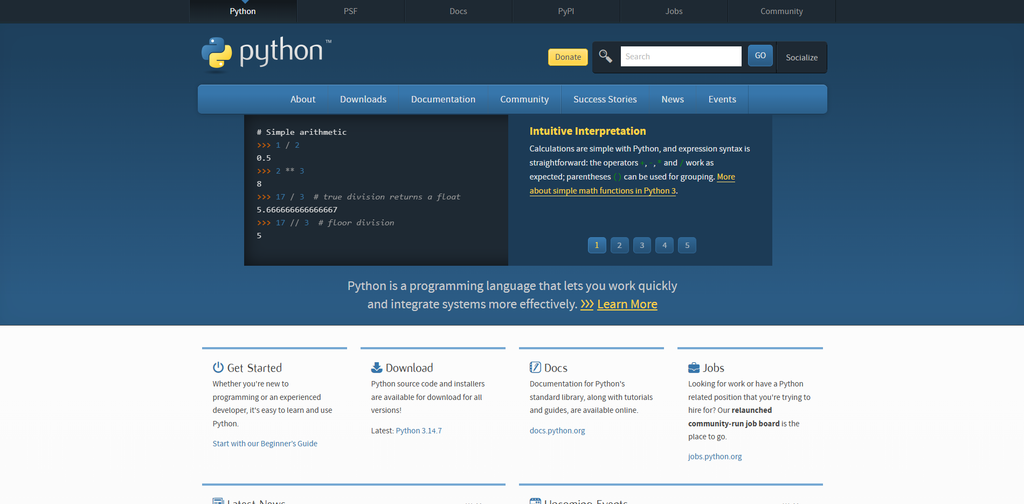Viewport: 1024px width, 504px height.
Task: Switch to the Docs top tab
Action: 458,11
